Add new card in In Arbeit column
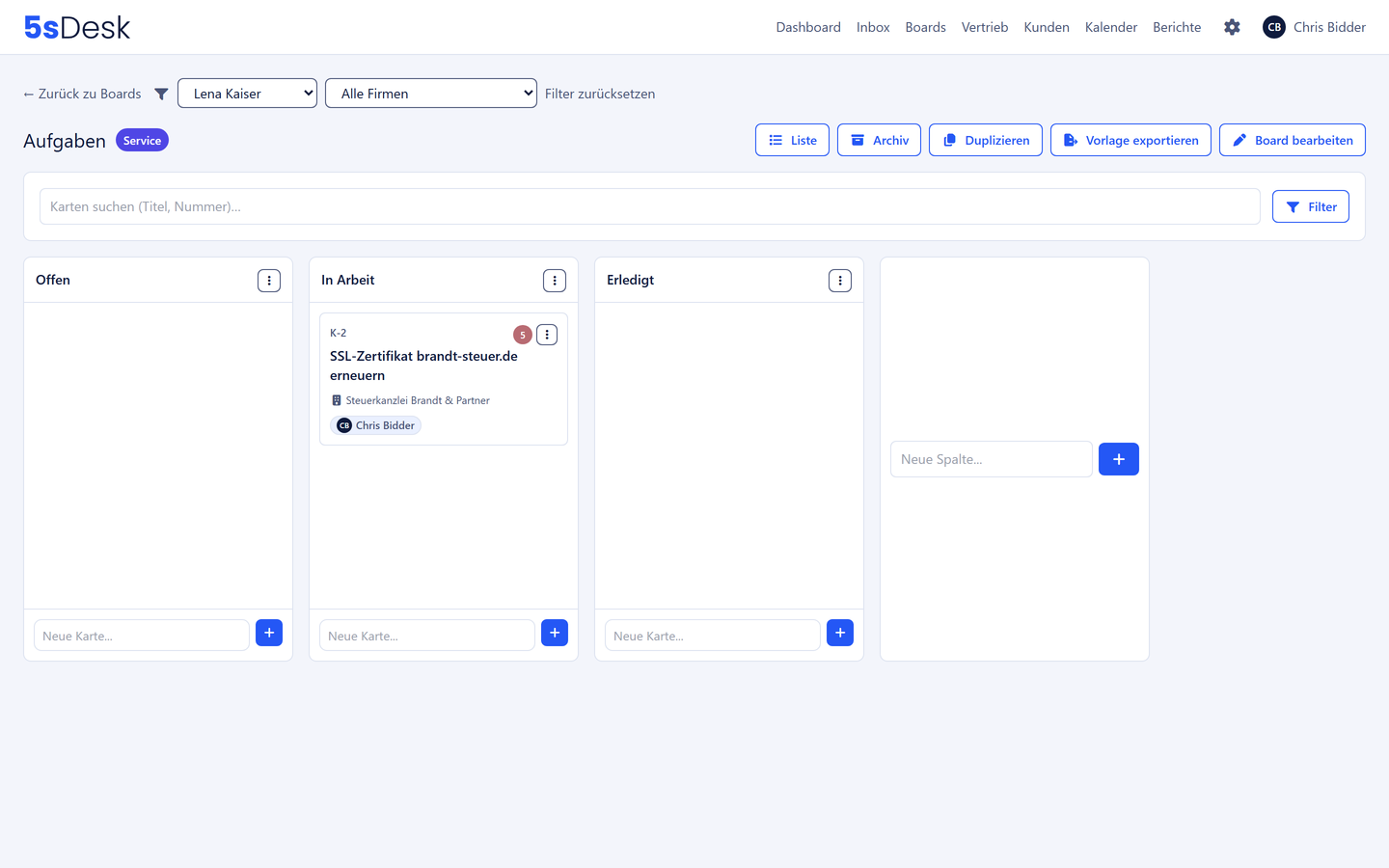Viewport: 1389px width, 868px height. click(555, 633)
